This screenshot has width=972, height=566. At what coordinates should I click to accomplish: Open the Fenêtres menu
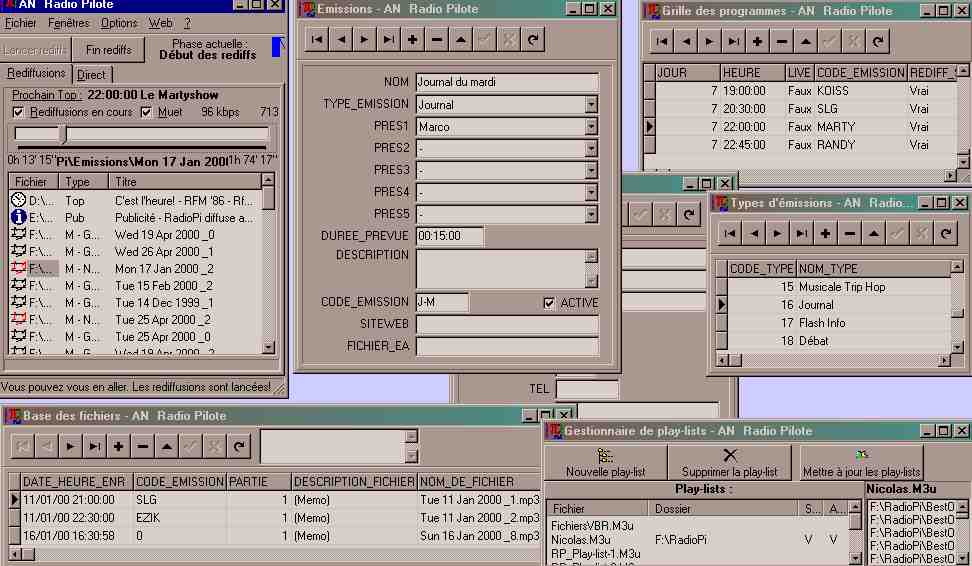[68, 24]
